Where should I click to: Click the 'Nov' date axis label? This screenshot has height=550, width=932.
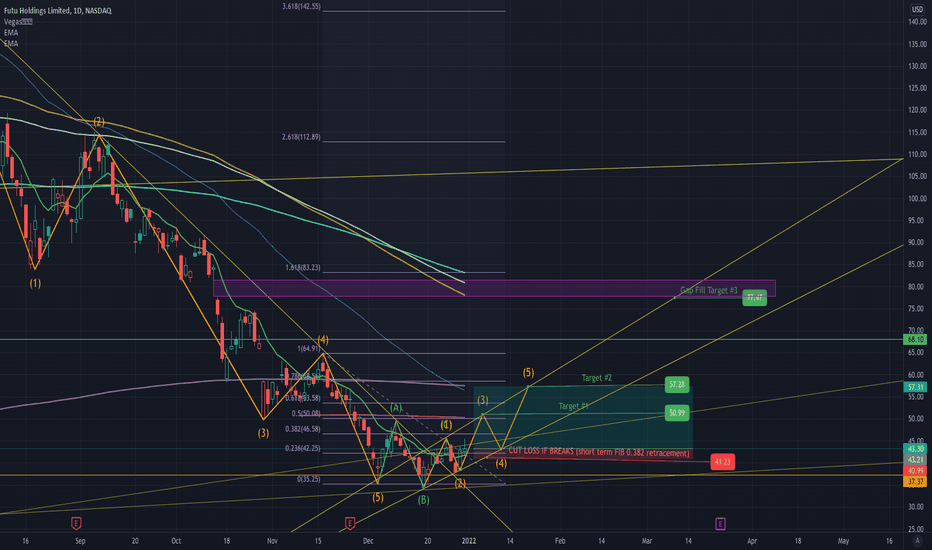[x=272, y=541]
